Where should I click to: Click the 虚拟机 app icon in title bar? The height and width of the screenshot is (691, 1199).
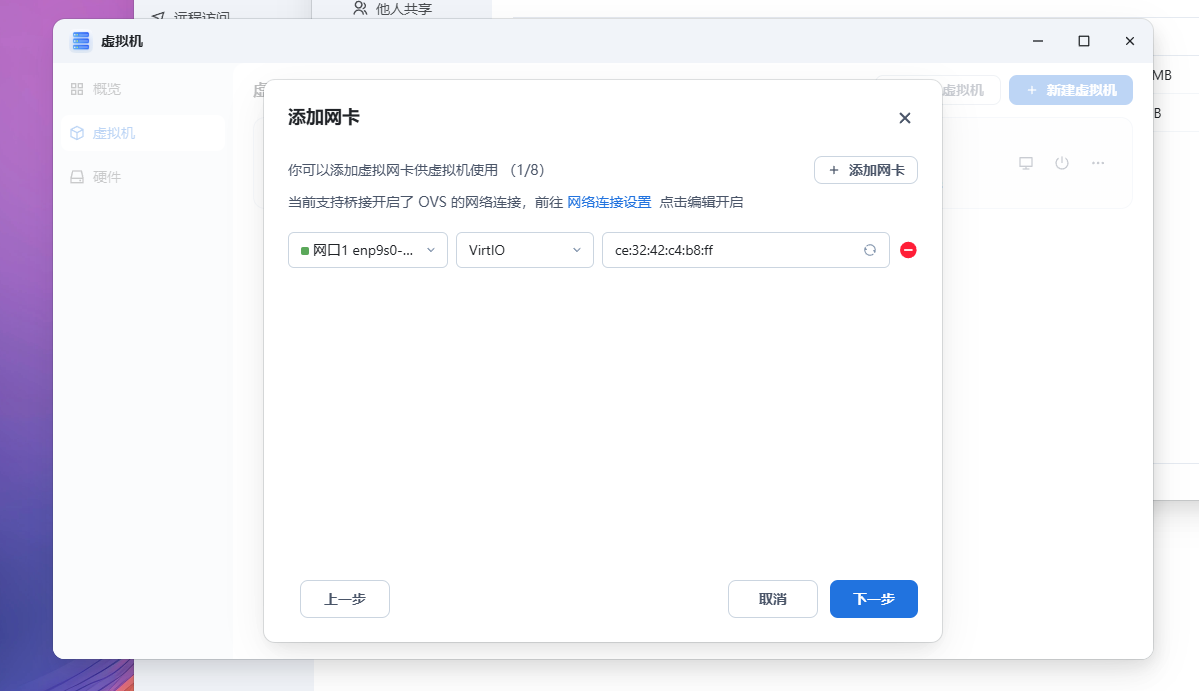(x=81, y=41)
